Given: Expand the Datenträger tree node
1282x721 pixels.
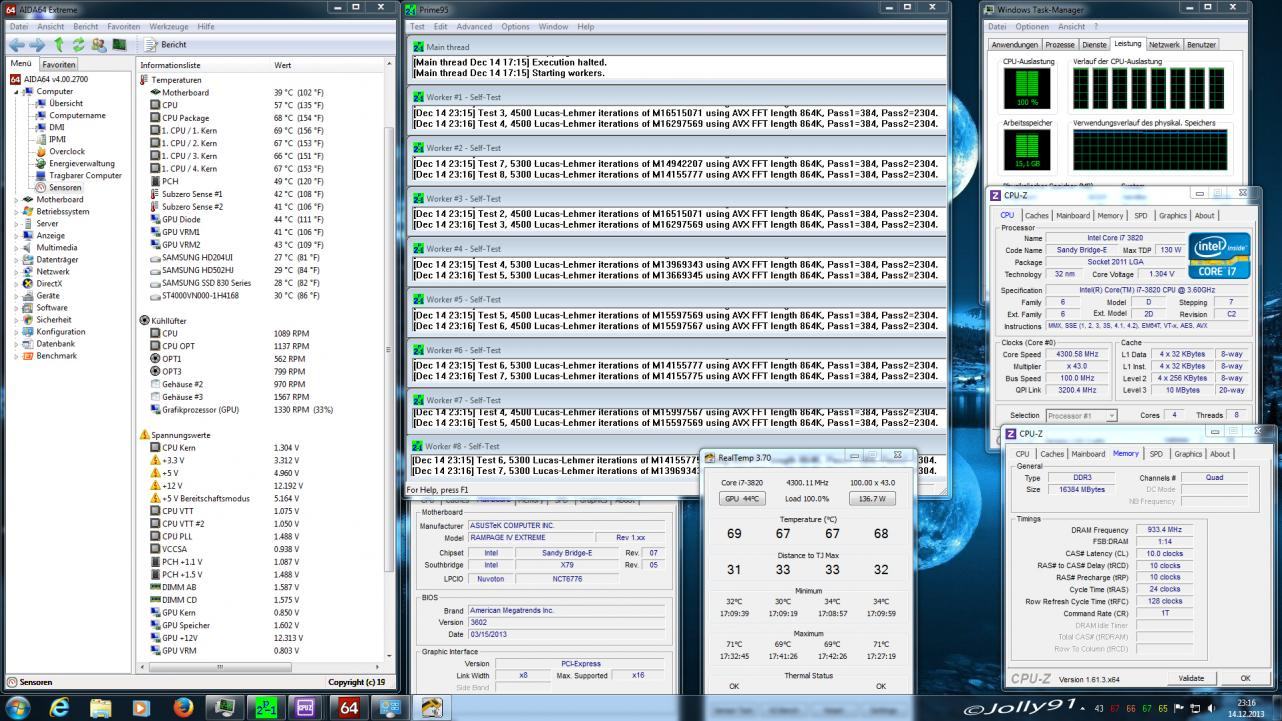Looking at the screenshot, I should (x=16, y=259).
